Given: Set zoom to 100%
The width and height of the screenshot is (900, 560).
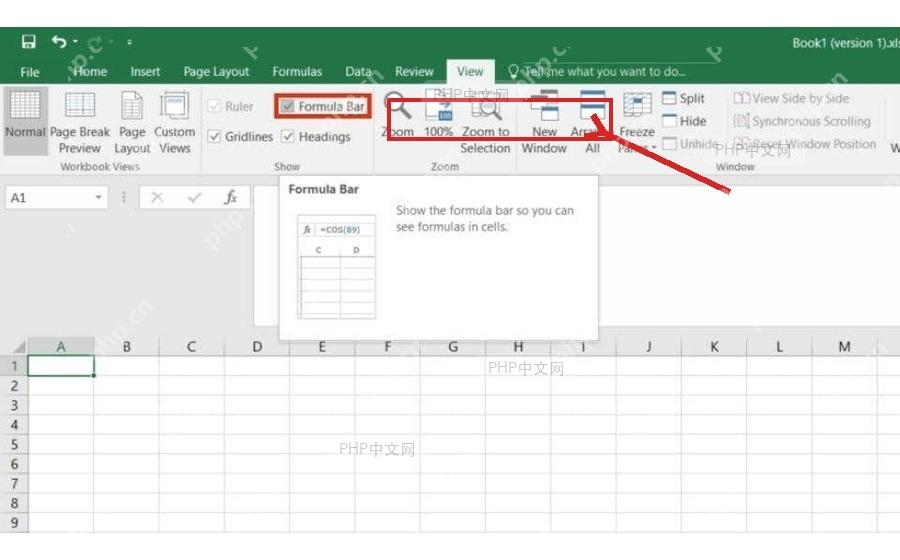Looking at the screenshot, I should tap(439, 115).
